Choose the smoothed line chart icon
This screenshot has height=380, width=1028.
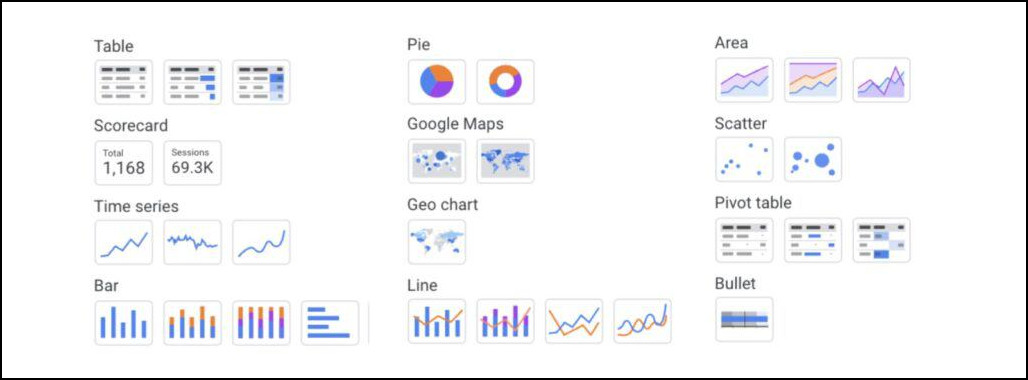coord(642,321)
